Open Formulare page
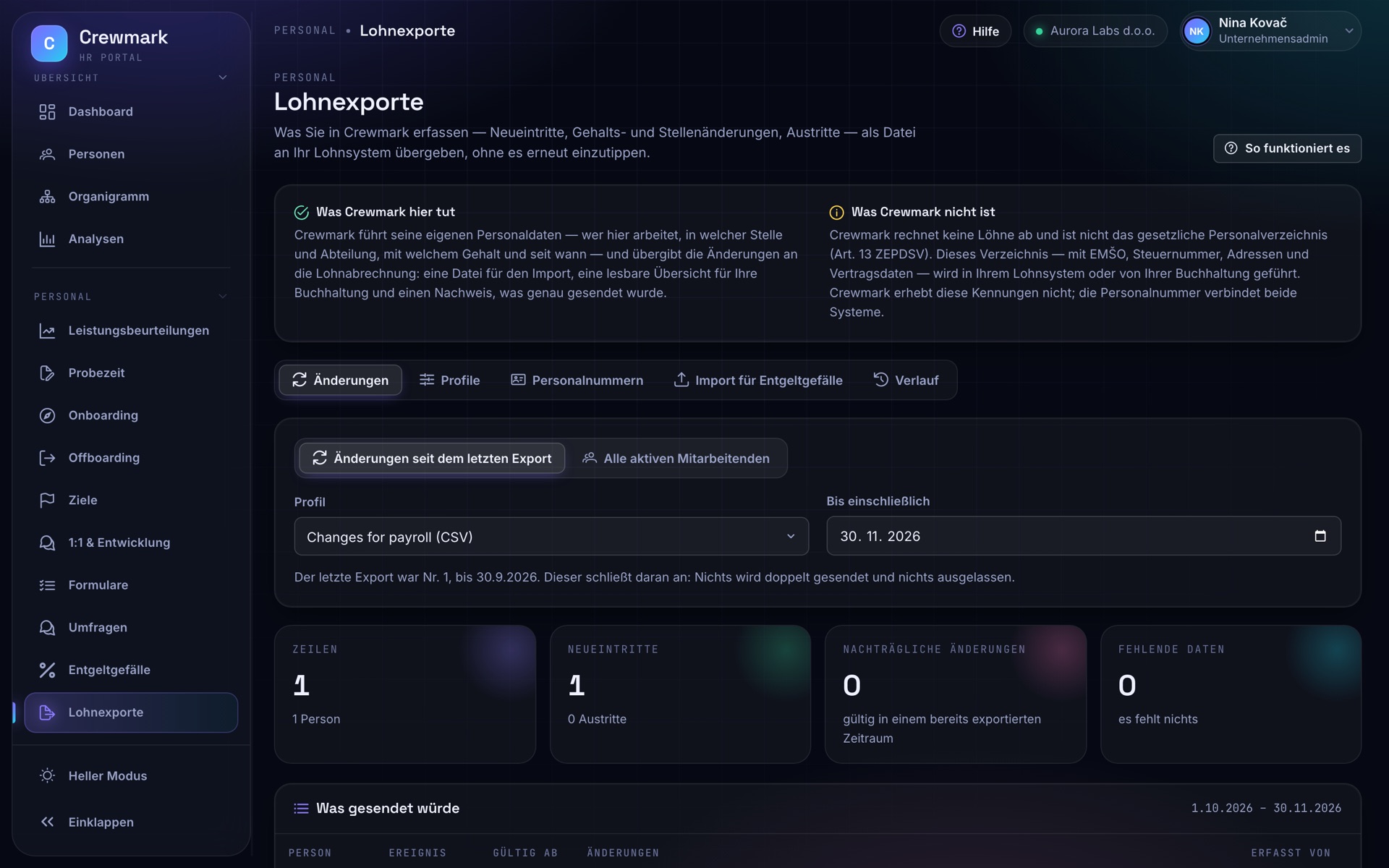The image size is (1389, 868). [x=131, y=585]
